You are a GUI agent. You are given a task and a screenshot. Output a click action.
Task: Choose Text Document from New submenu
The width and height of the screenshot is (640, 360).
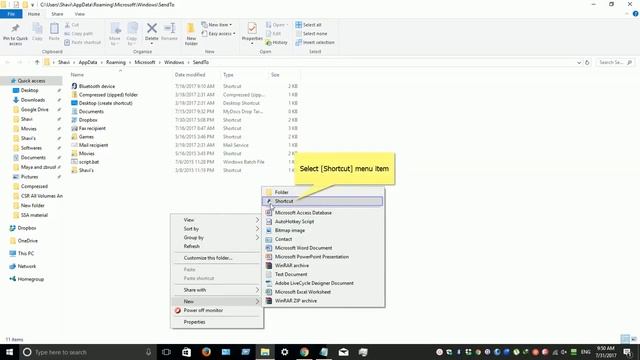tap(323, 274)
